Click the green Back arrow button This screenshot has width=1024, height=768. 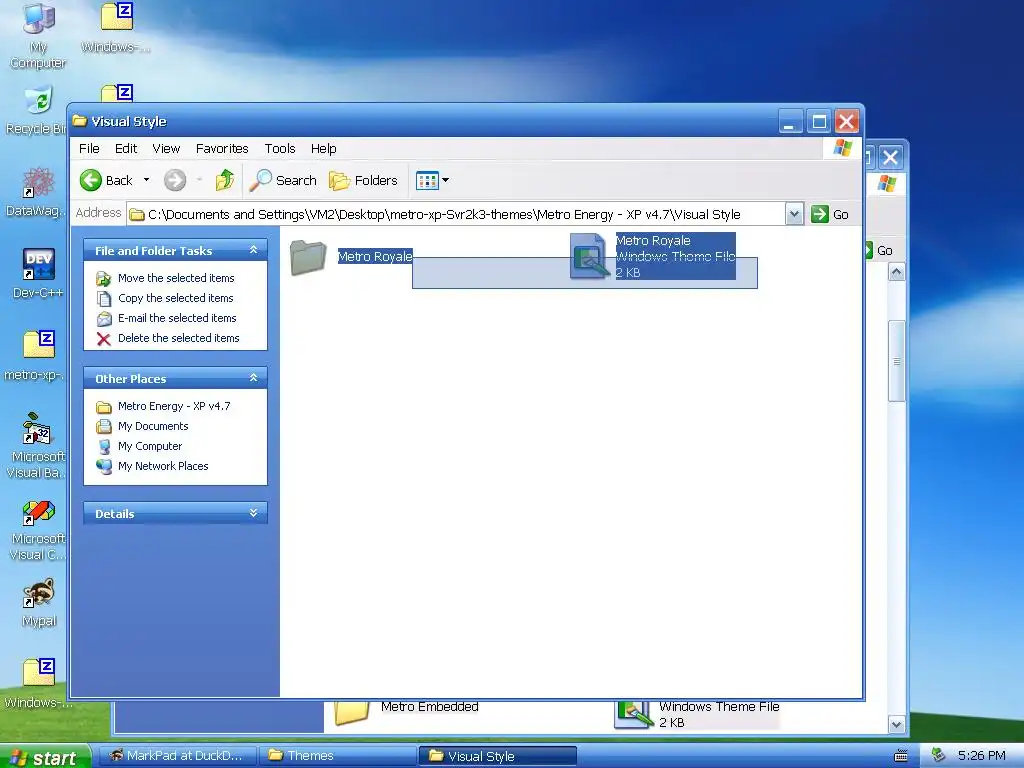(91, 180)
